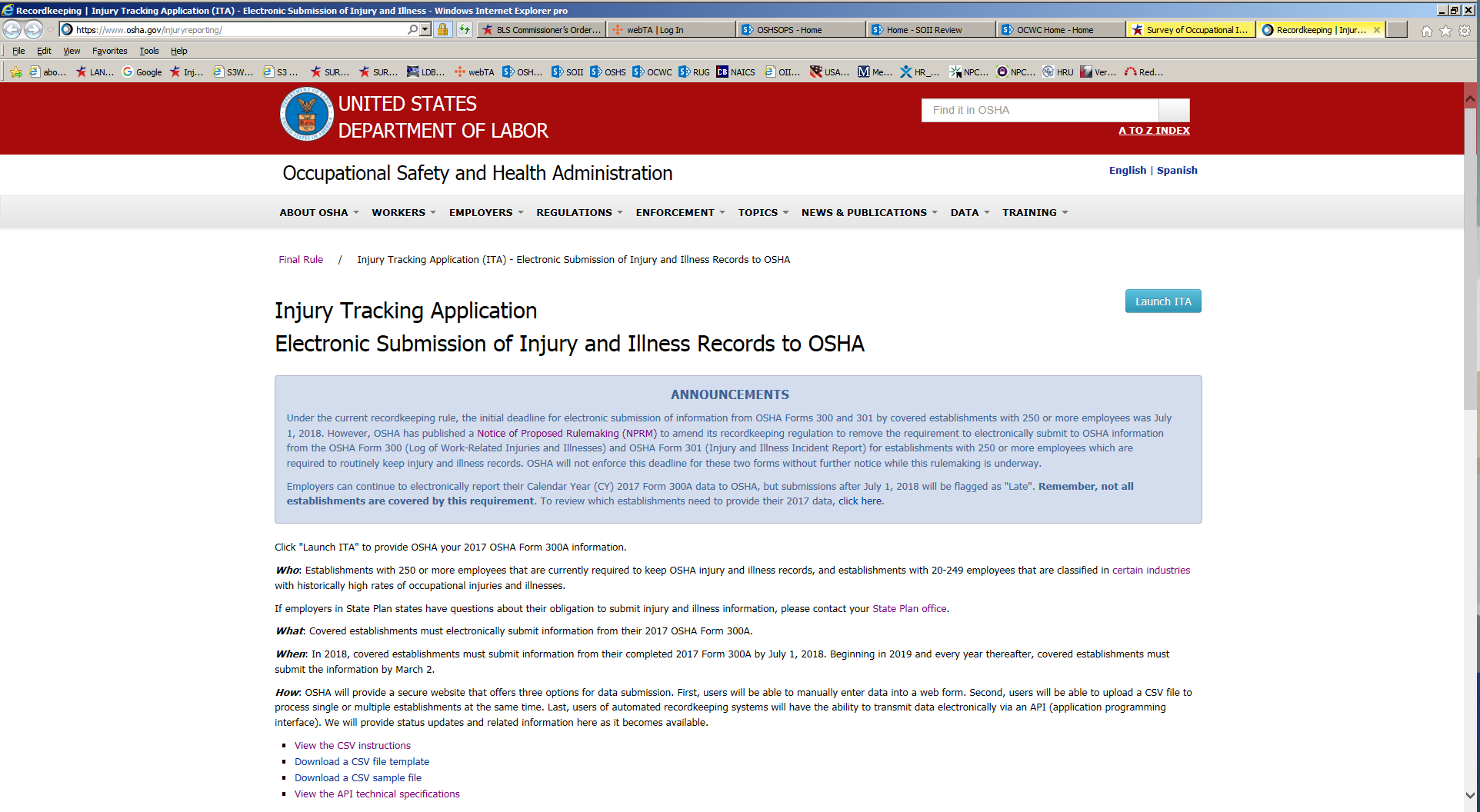Screen dimensions: 1480x812
Task: Open the LAN... bookmark
Action: [x=95, y=72]
